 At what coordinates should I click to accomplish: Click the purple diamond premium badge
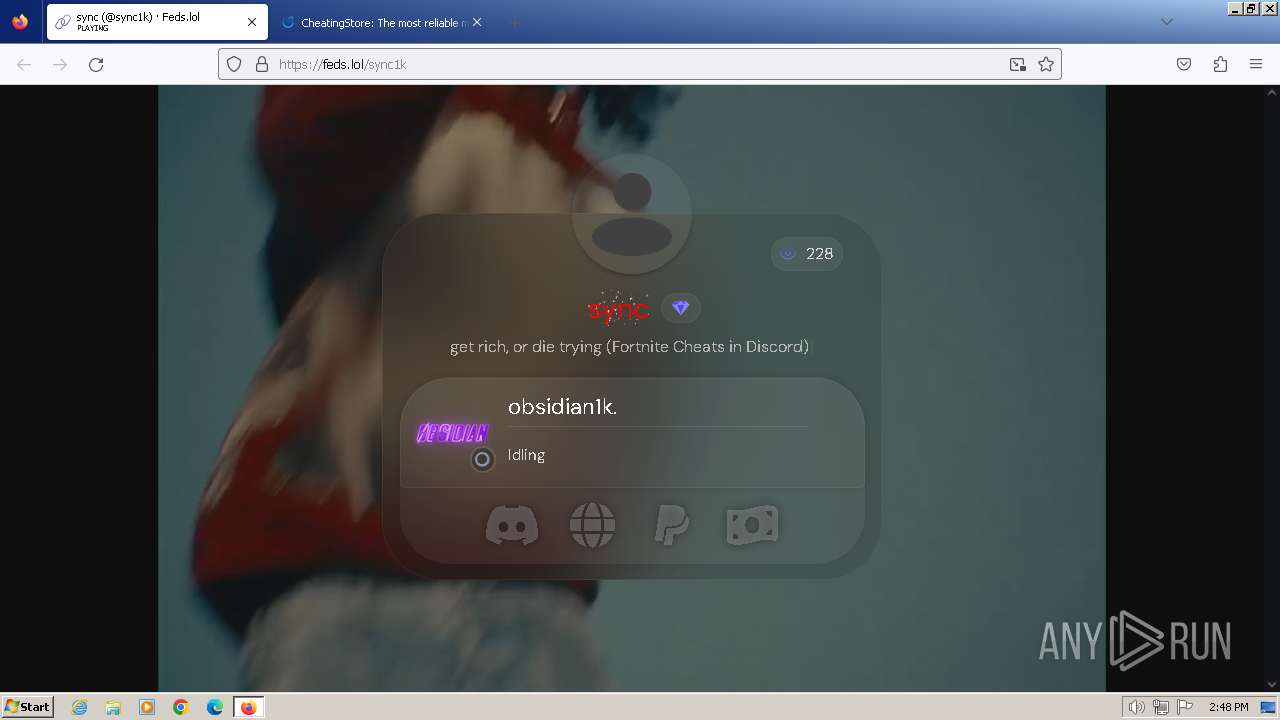[681, 308]
